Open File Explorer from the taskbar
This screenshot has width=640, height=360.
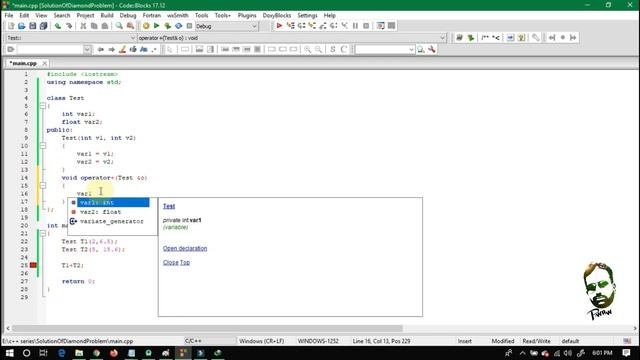[79, 353]
